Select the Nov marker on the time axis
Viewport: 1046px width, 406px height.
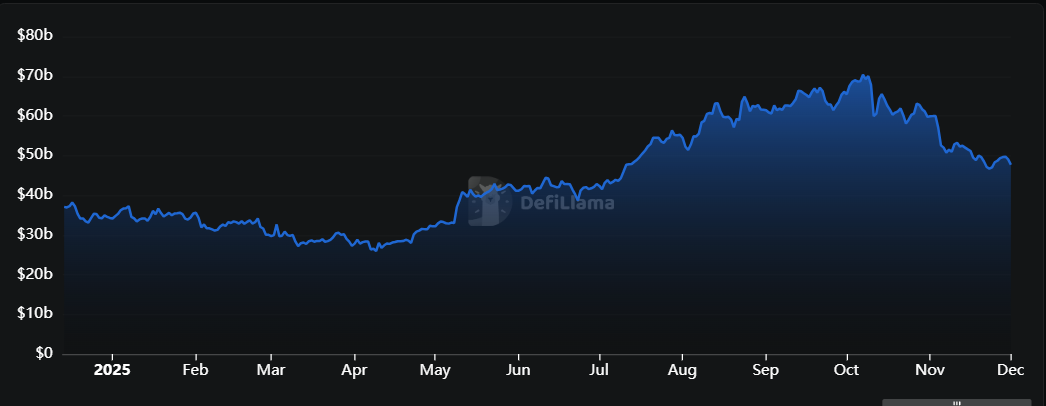tap(930, 368)
